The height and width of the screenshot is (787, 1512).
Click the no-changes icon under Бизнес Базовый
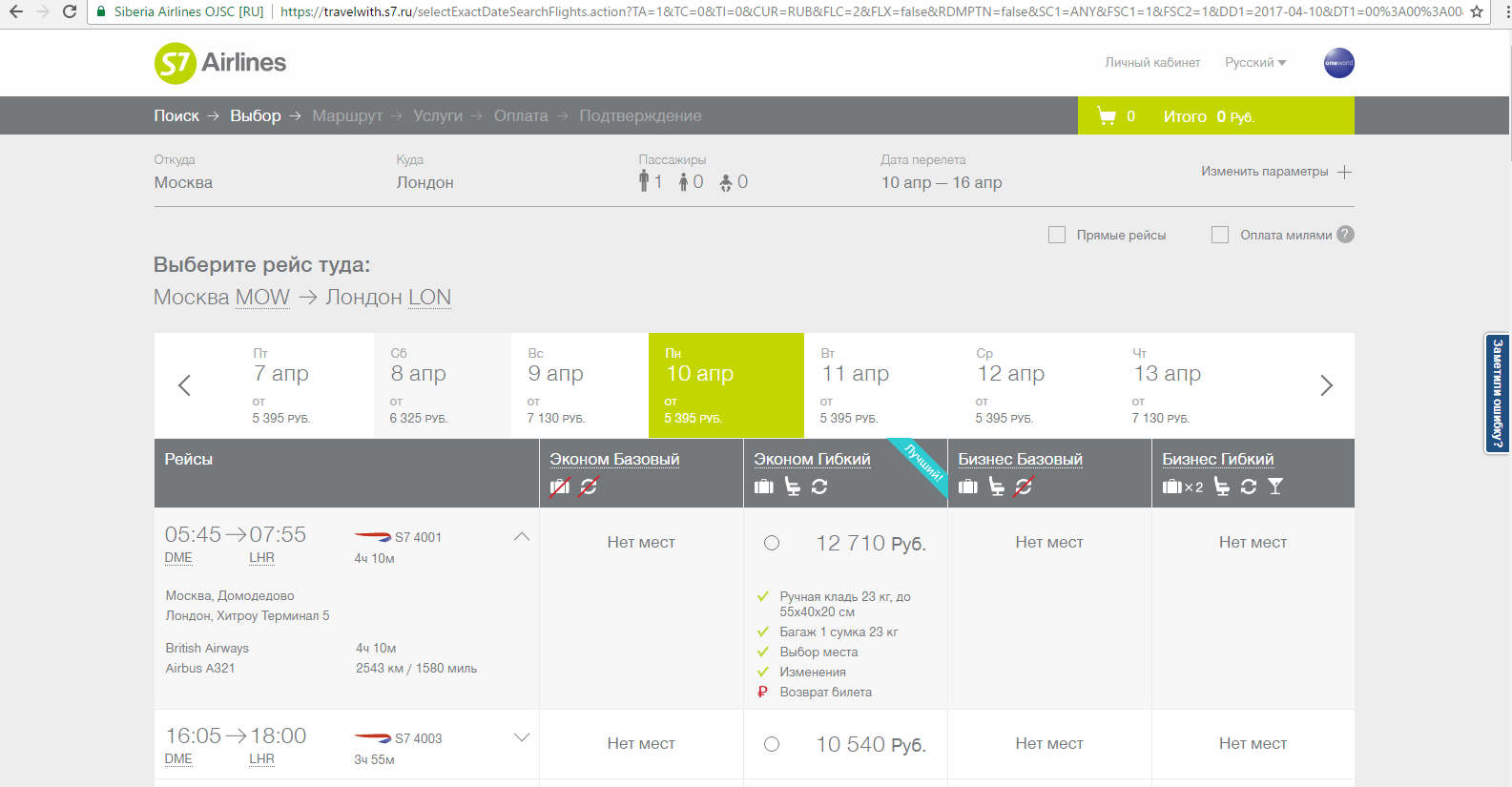tap(1024, 487)
